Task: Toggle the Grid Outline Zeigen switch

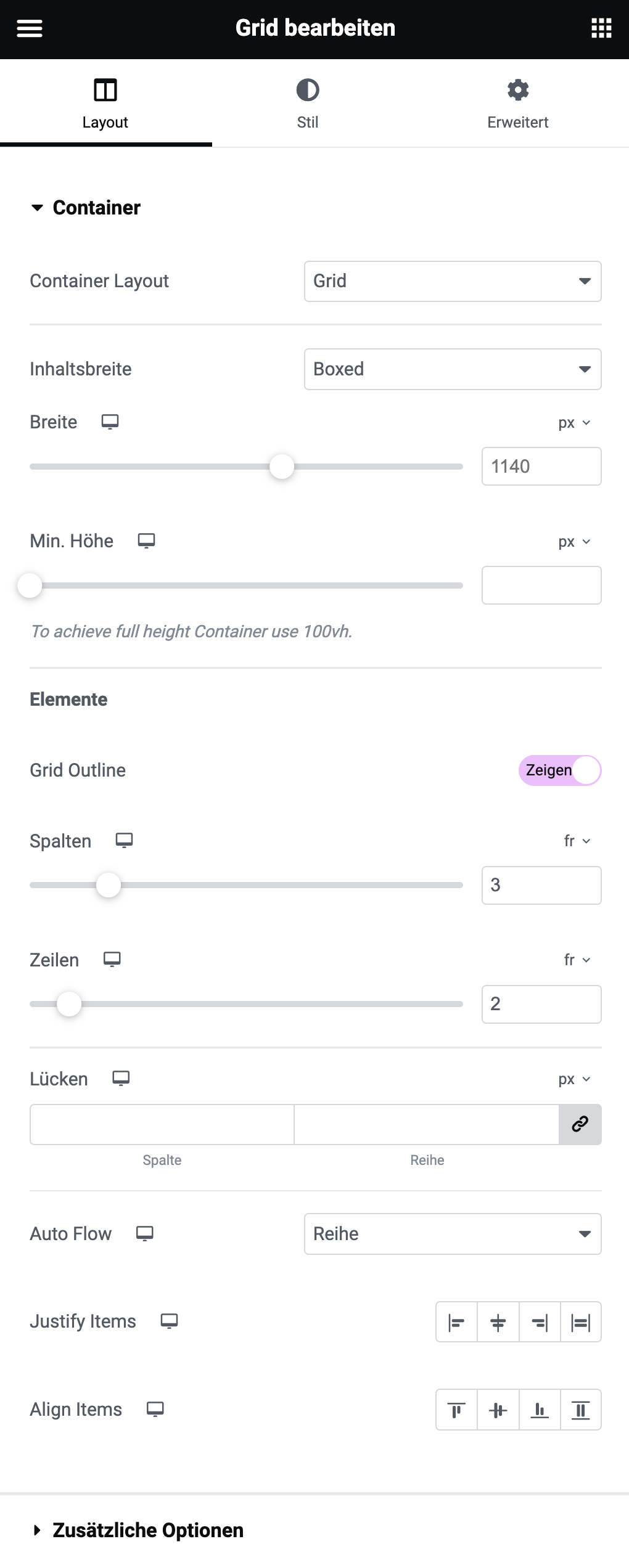Action: pyautogui.click(x=560, y=770)
